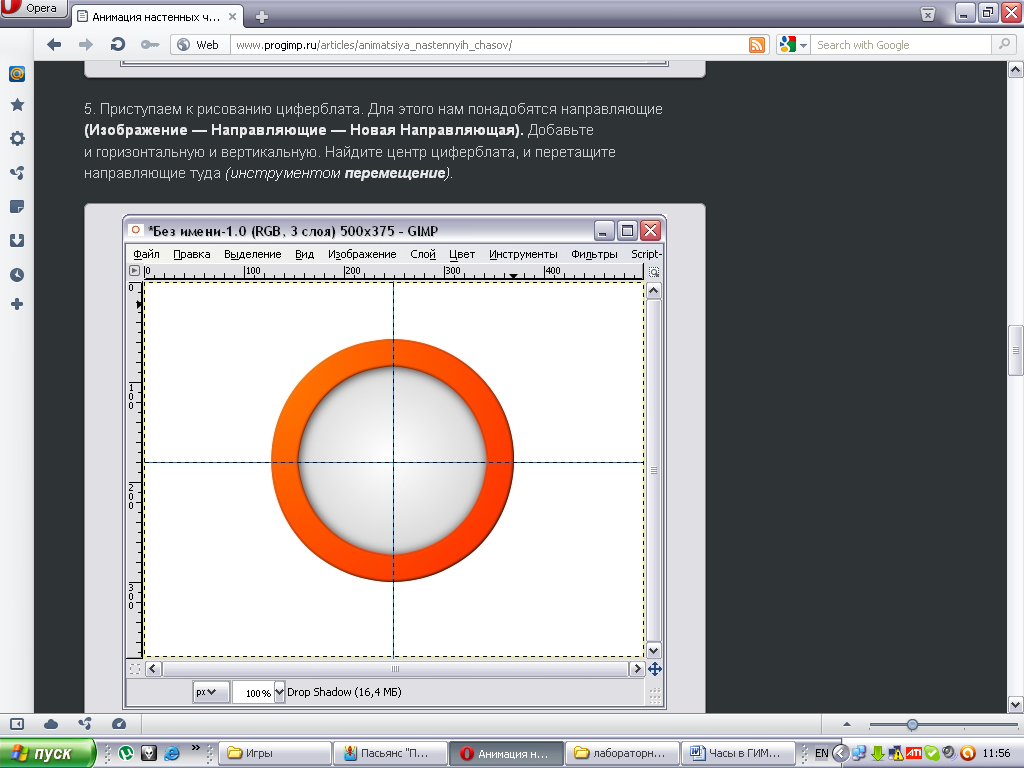Screen dimensions: 1024x768
Task: Click Opera Unite icon in status bar
Action: 85,724
